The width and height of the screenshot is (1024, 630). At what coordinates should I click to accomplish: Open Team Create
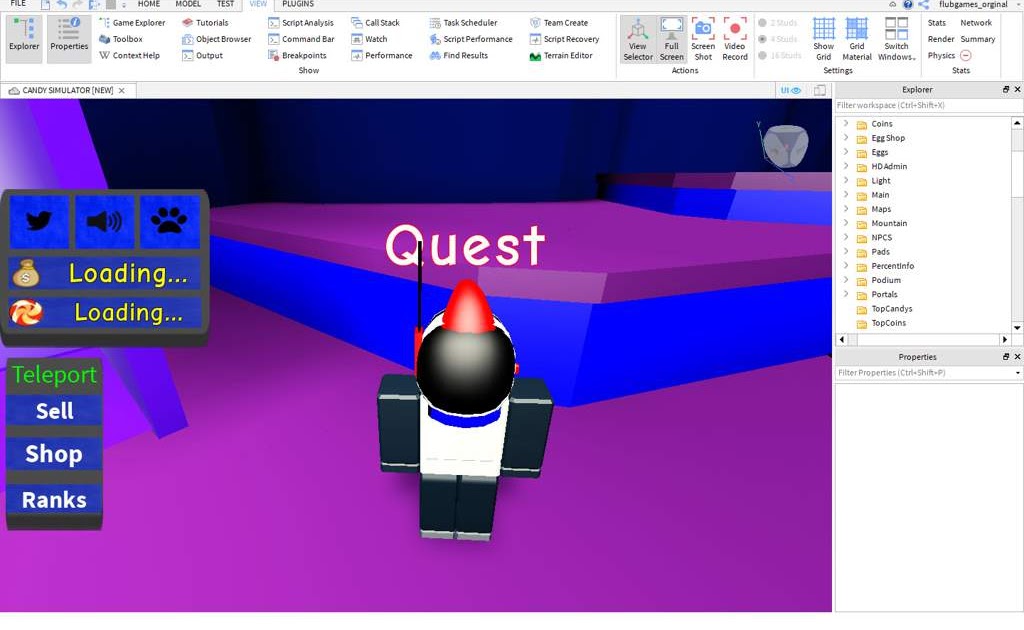(x=558, y=23)
